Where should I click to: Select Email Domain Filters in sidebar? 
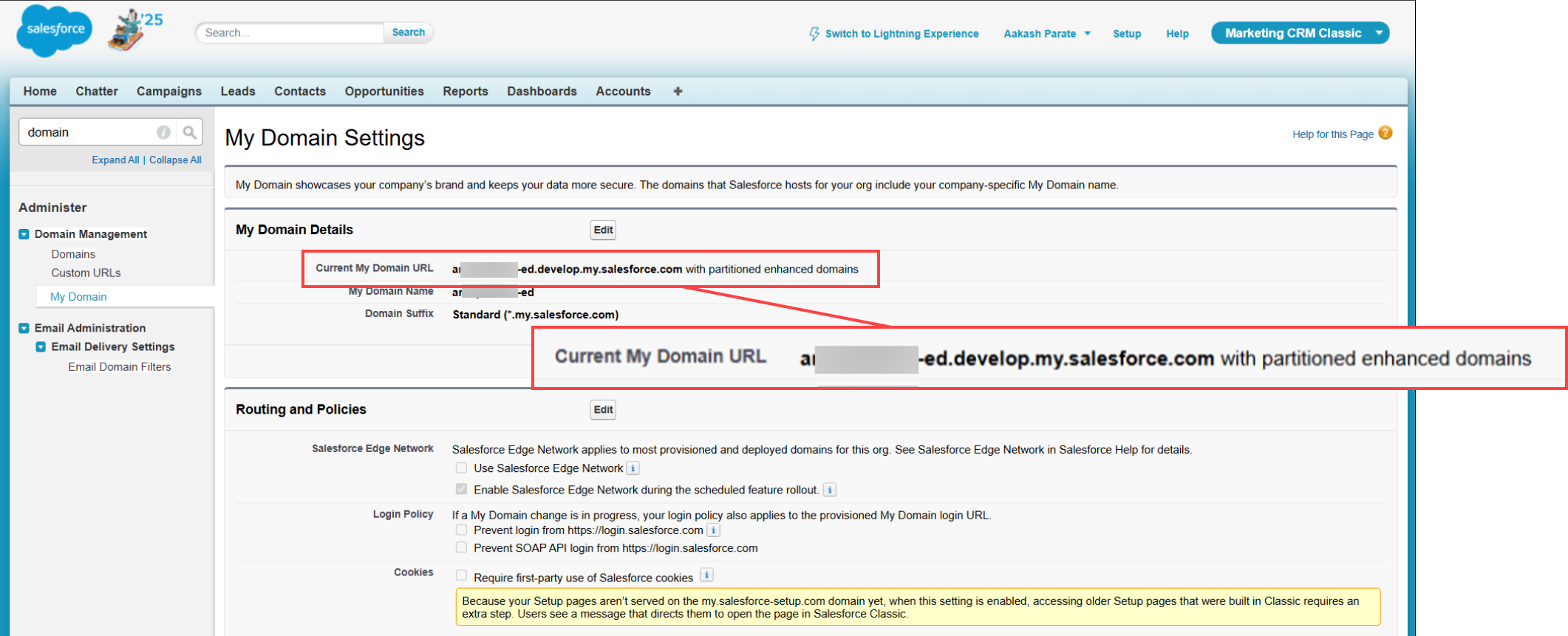click(120, 367)
